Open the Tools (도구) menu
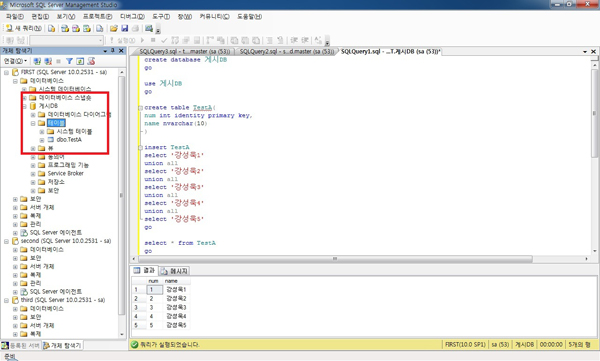The width and height of the screenshot is (600, 361). tap(161, 16)
